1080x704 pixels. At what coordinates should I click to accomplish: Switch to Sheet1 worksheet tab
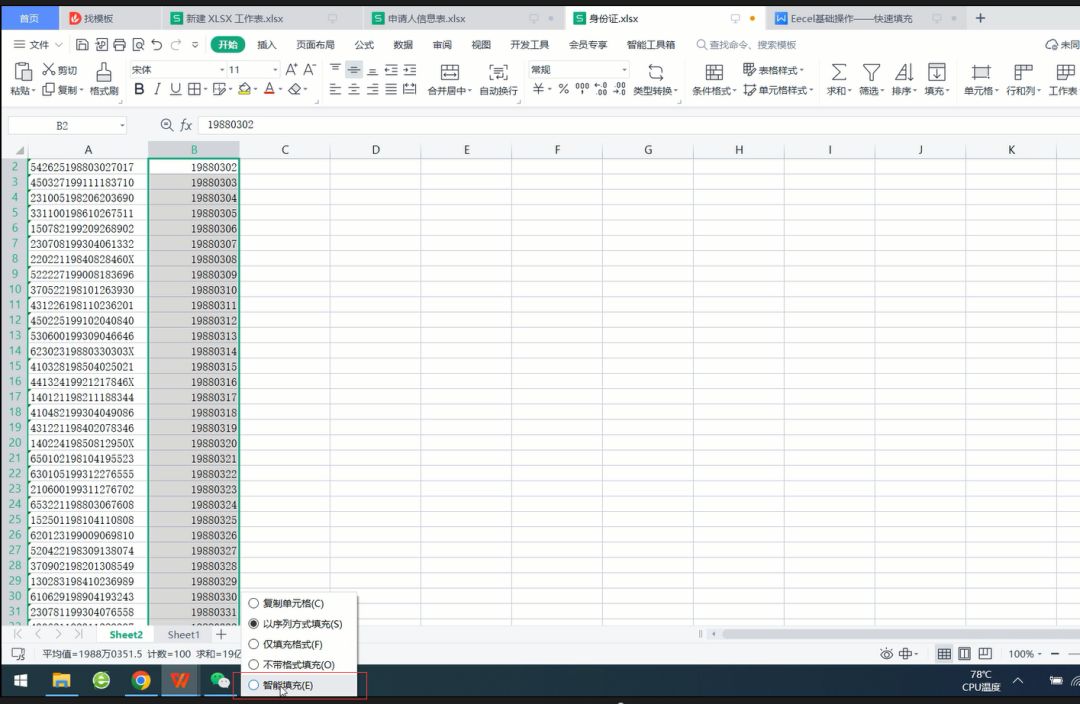[x=183, y=634]
